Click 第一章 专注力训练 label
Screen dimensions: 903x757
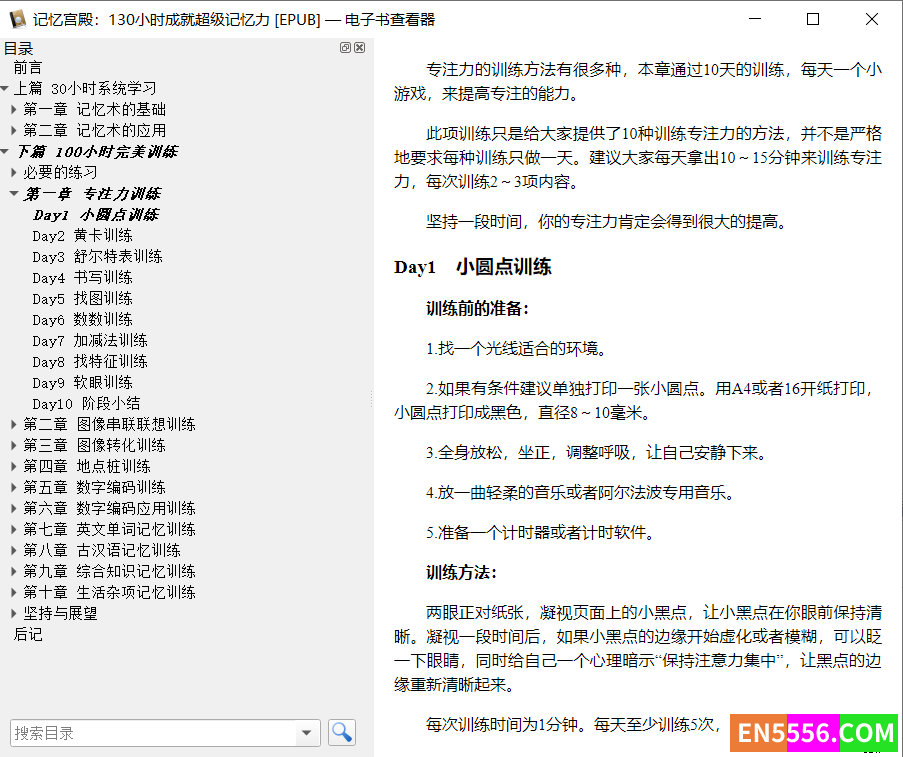pos(92,194)
